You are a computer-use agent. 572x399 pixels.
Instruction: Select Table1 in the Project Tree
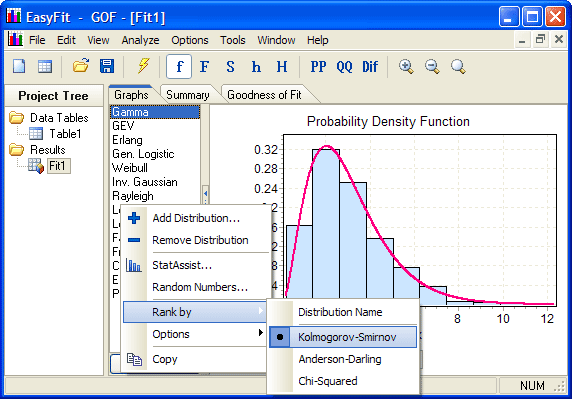coord(65,134)
